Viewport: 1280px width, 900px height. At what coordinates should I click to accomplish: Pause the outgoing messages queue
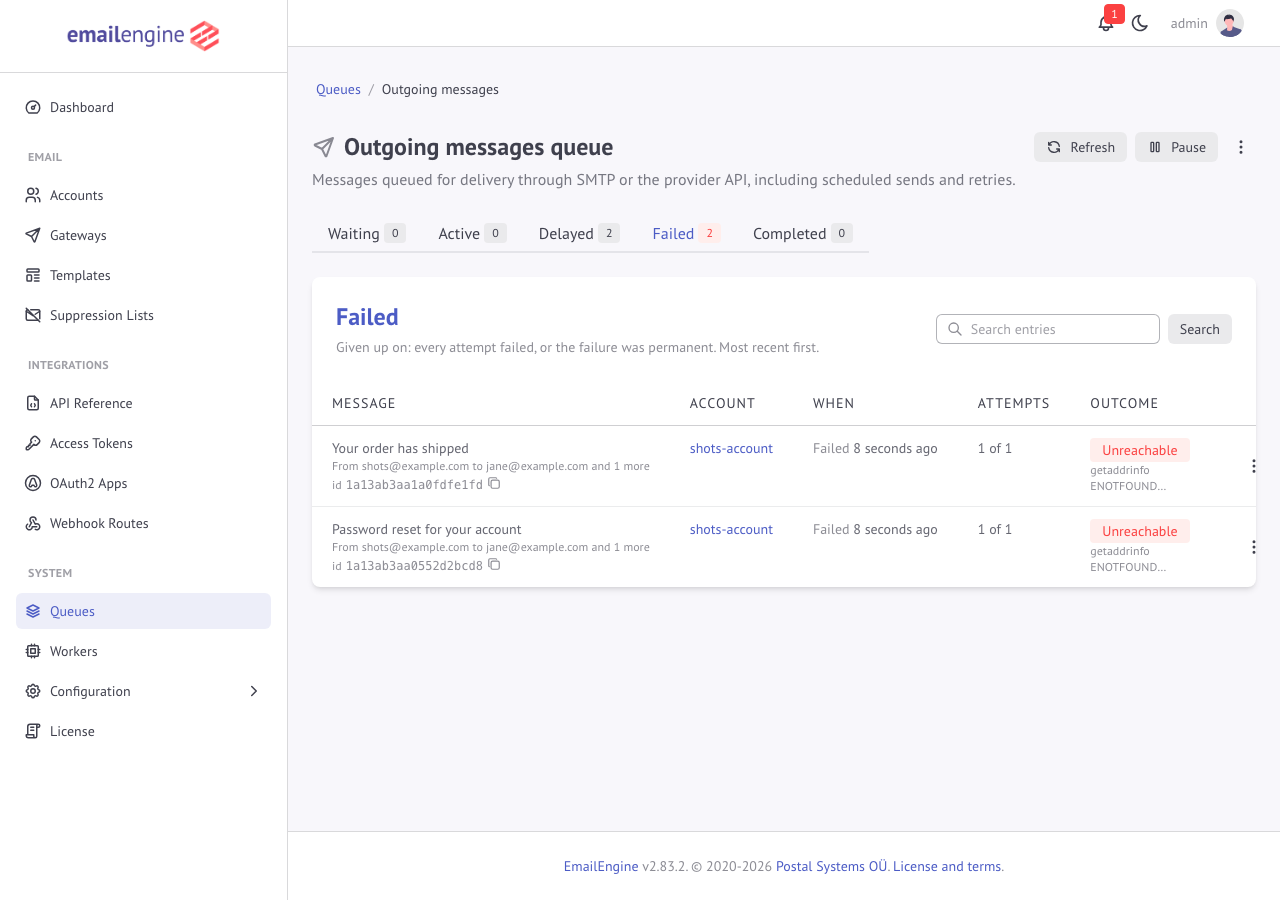(1176, 147)
